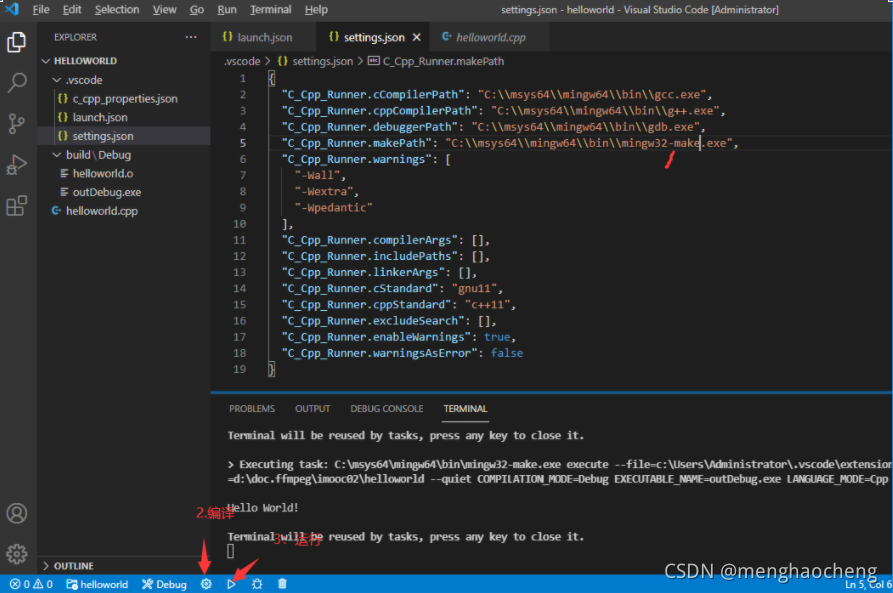
Task: Click the debug bug icon in status bar
Action: pos(257,584)
